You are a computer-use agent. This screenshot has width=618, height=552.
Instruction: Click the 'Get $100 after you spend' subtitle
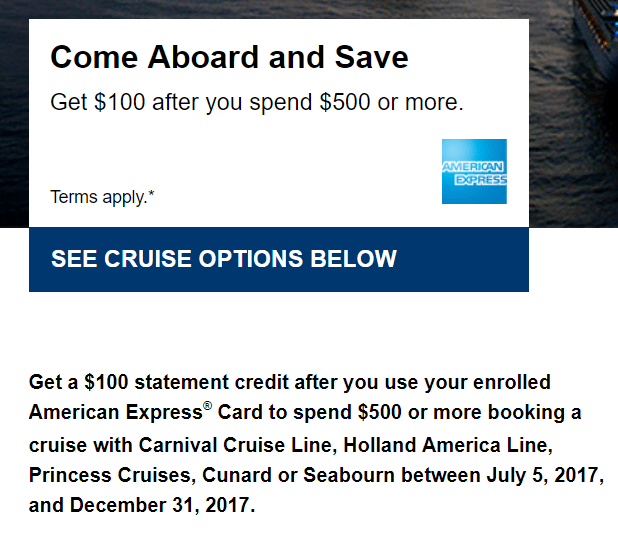click(257, 103)
